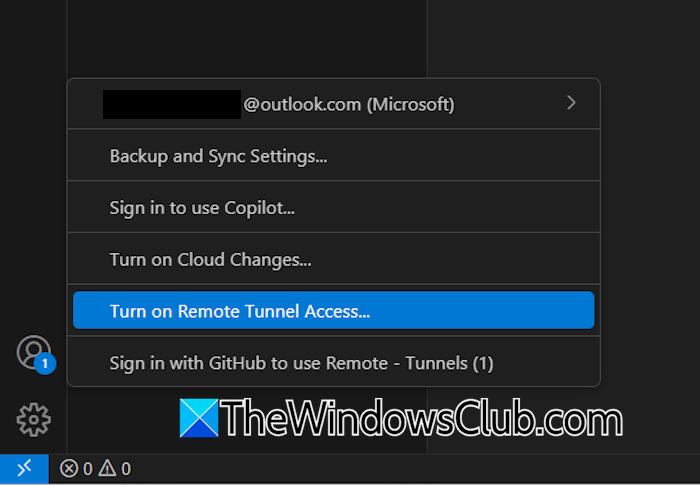Screen dimensions: 700x485
Task: Enable Turn on Remote Tunnel Access
Action: pyautogui.click(x=240, y=311)
